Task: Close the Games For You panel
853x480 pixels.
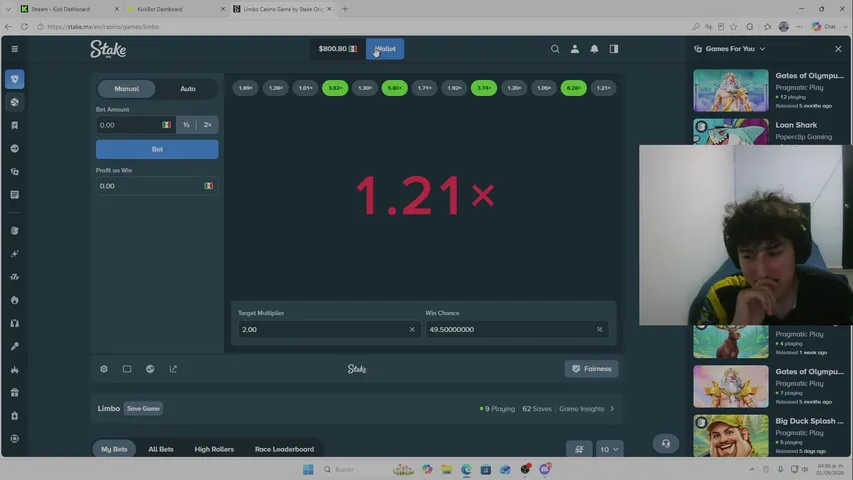Action: coord(838,49)
